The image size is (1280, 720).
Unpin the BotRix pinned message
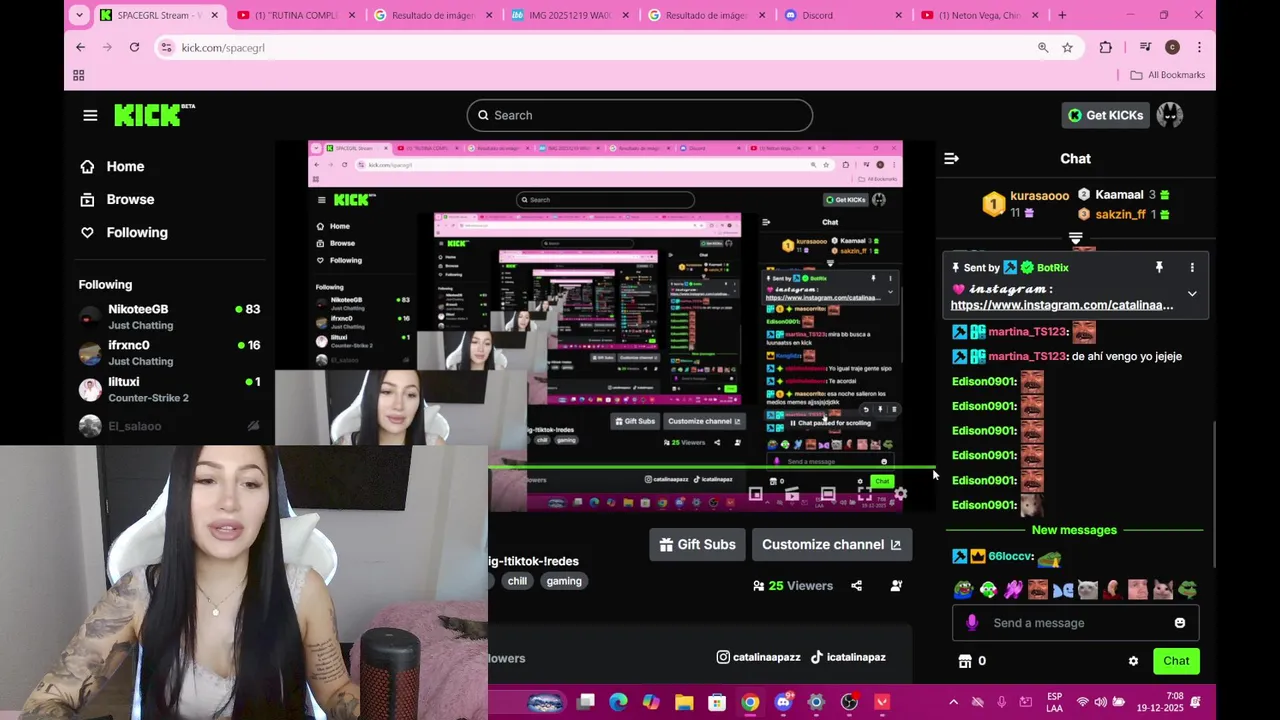click(x=1159, y=268)
